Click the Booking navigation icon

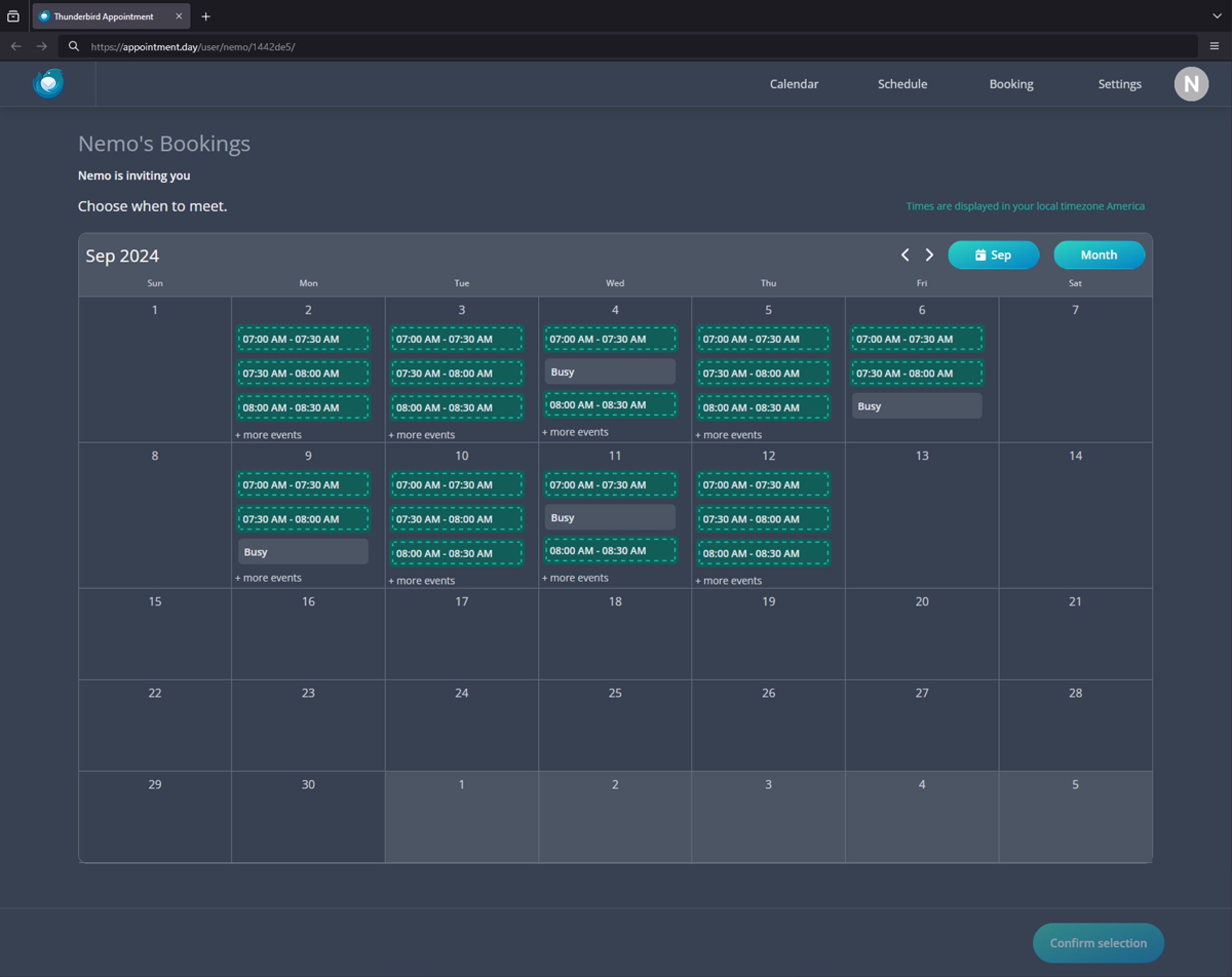[1011, 84]
